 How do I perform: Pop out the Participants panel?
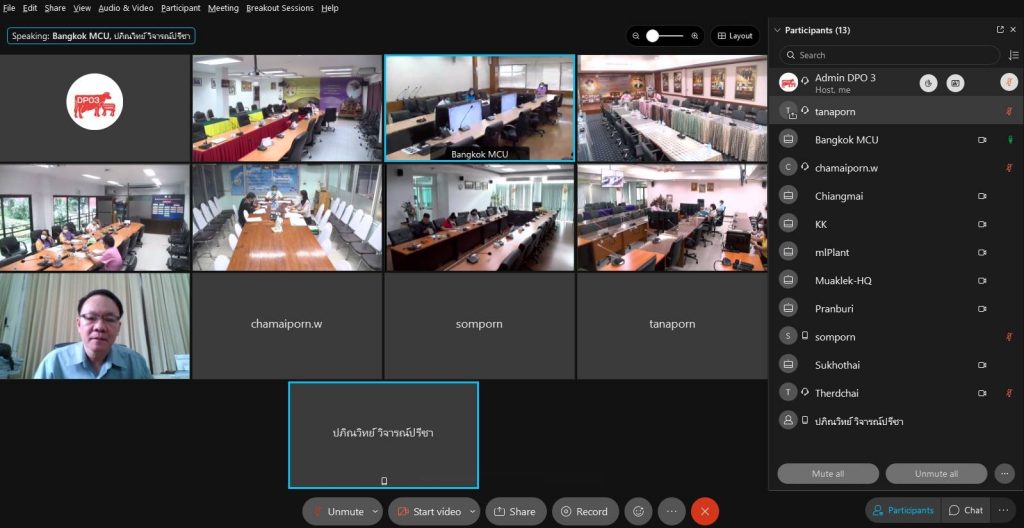click(x=1000, y=30)
